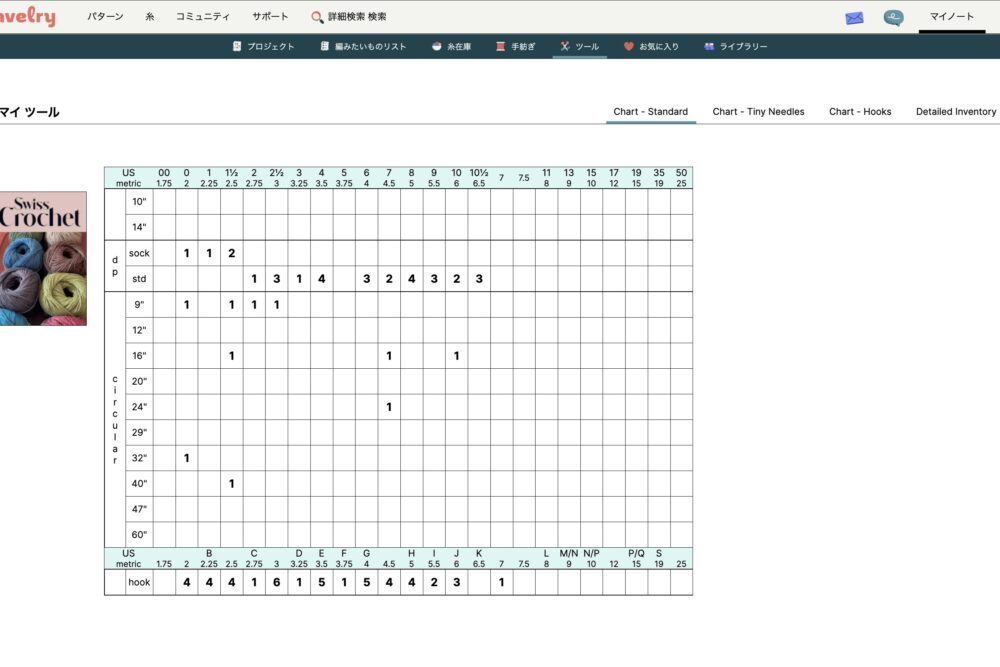1000x667 pixels.
Task: Click the 16" circular row label
Action: tap(139, 356)
